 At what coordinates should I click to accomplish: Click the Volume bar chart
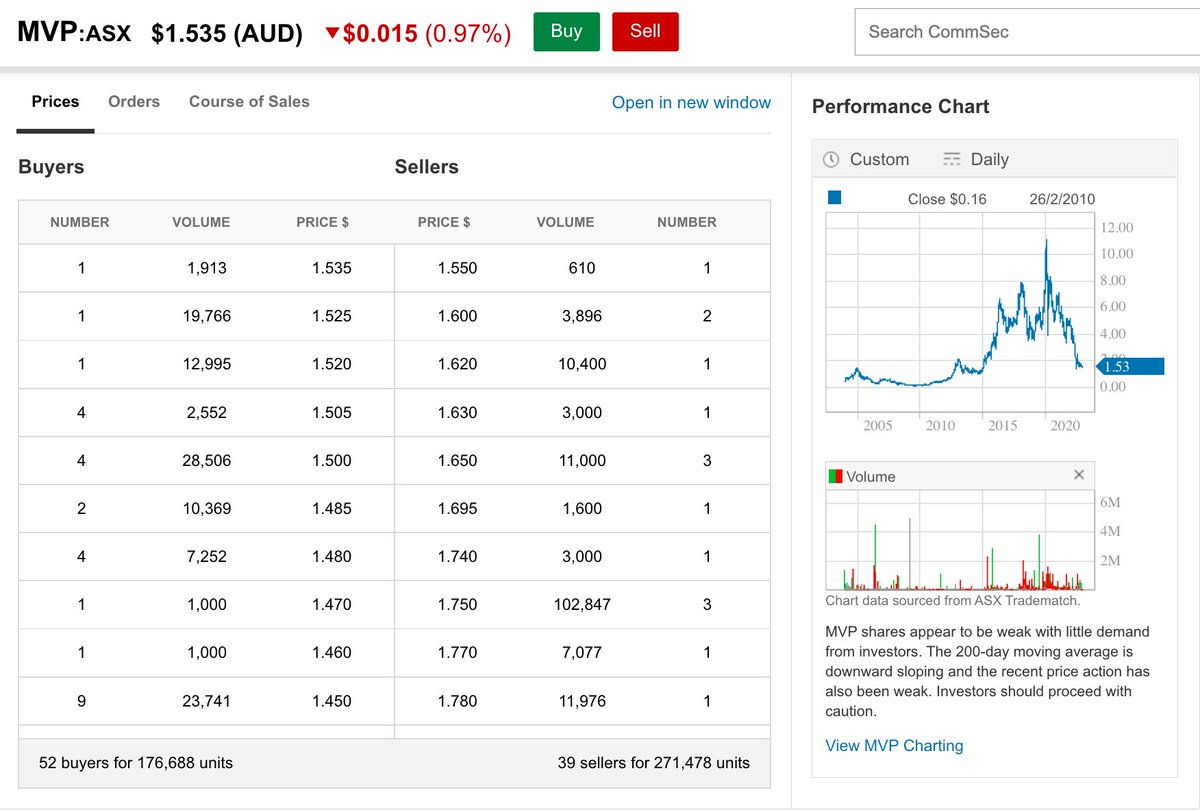(961, 540)
